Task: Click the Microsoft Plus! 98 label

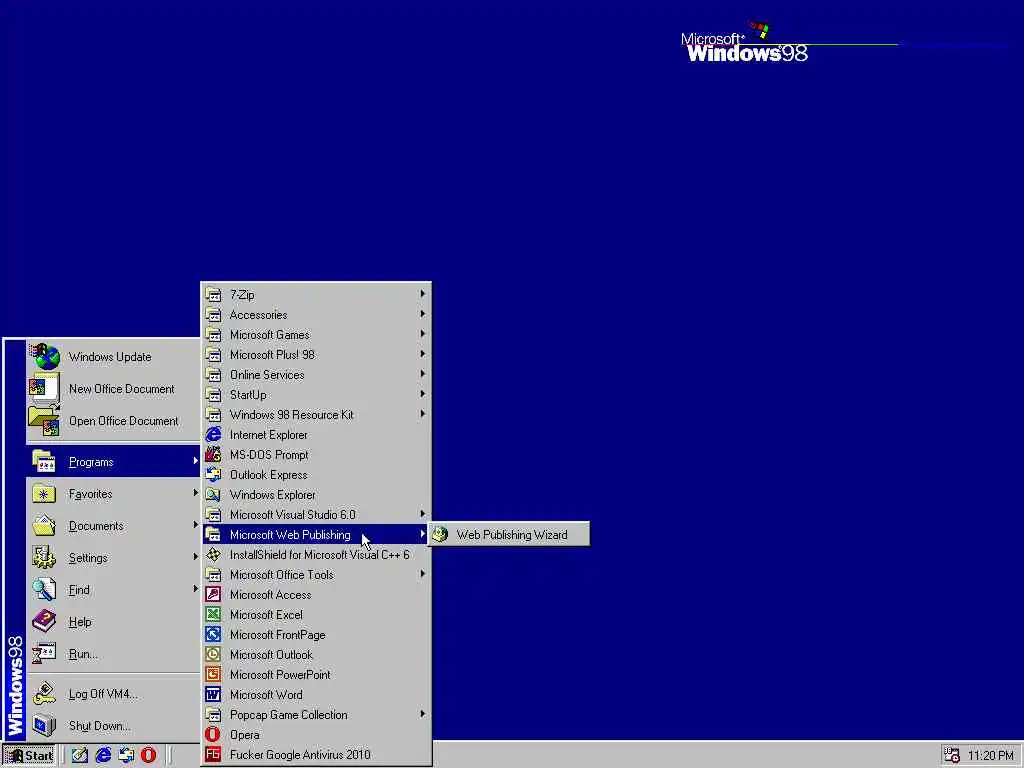Action: [x=272, y=355]
